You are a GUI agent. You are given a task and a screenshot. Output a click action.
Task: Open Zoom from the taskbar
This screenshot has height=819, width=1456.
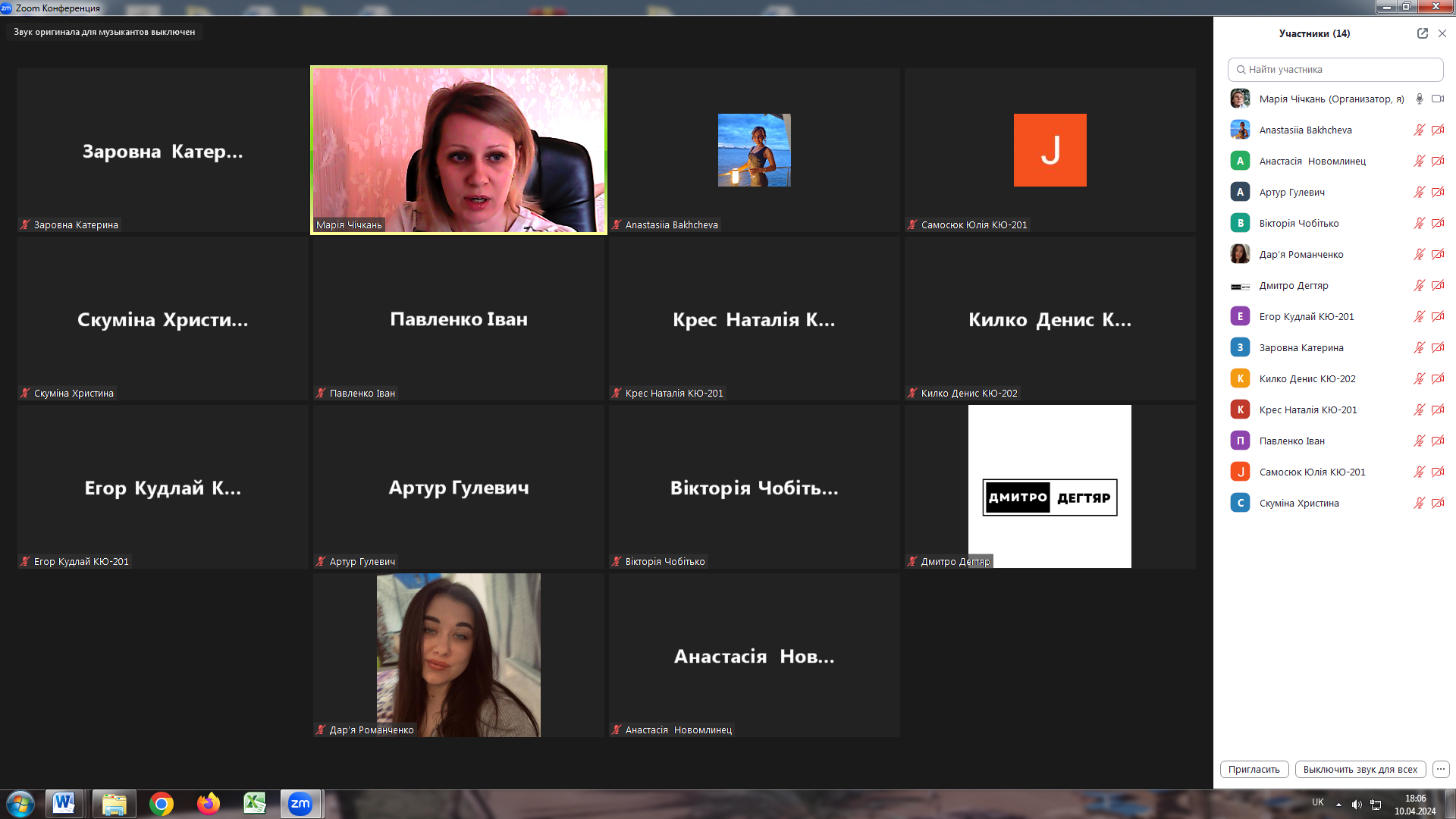(x=300, y=804)
